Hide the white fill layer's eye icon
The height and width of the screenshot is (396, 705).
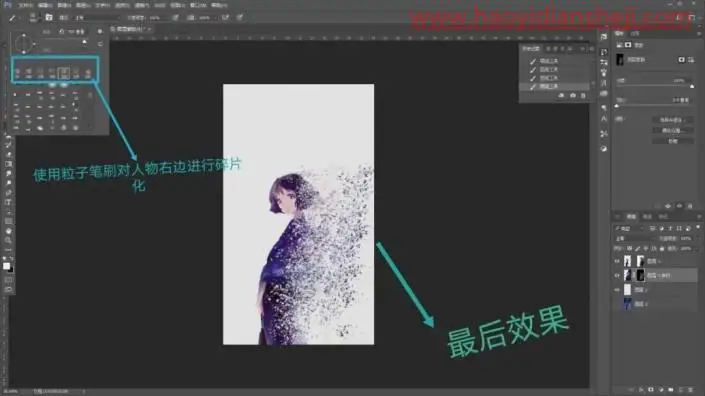tap(617, 290)
